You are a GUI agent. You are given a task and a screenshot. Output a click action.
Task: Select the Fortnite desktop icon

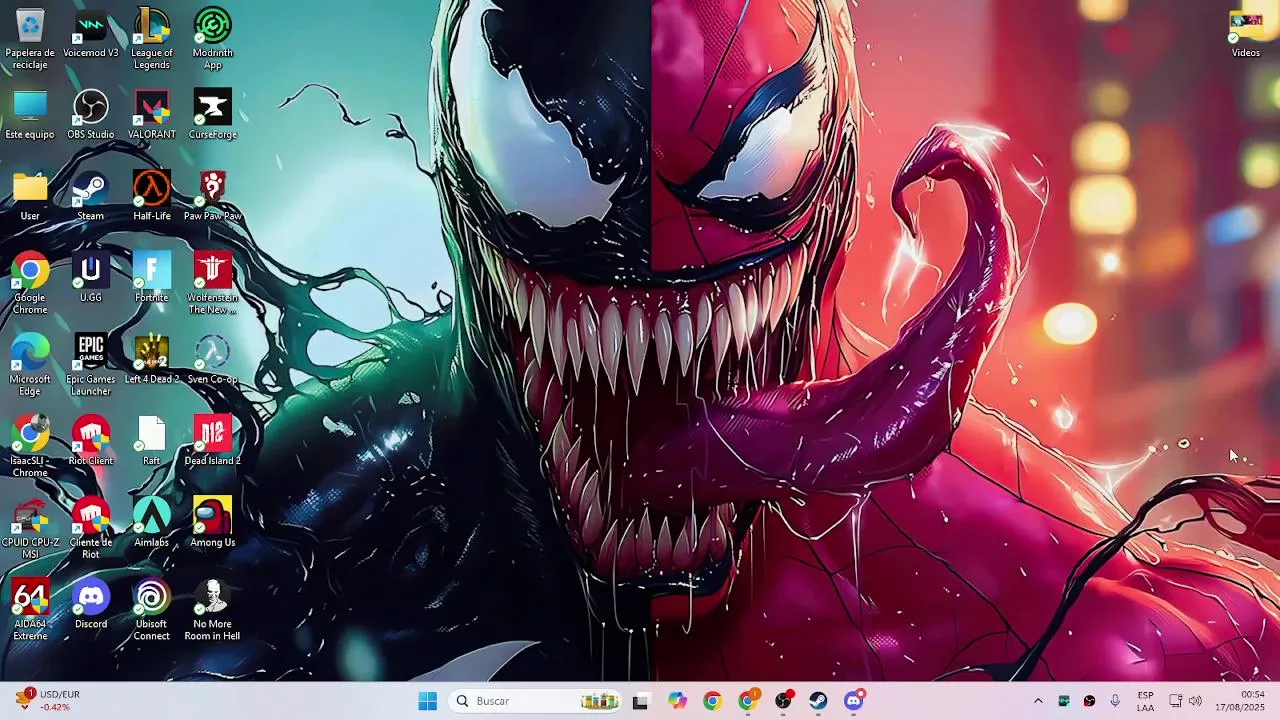pos(152,277)
